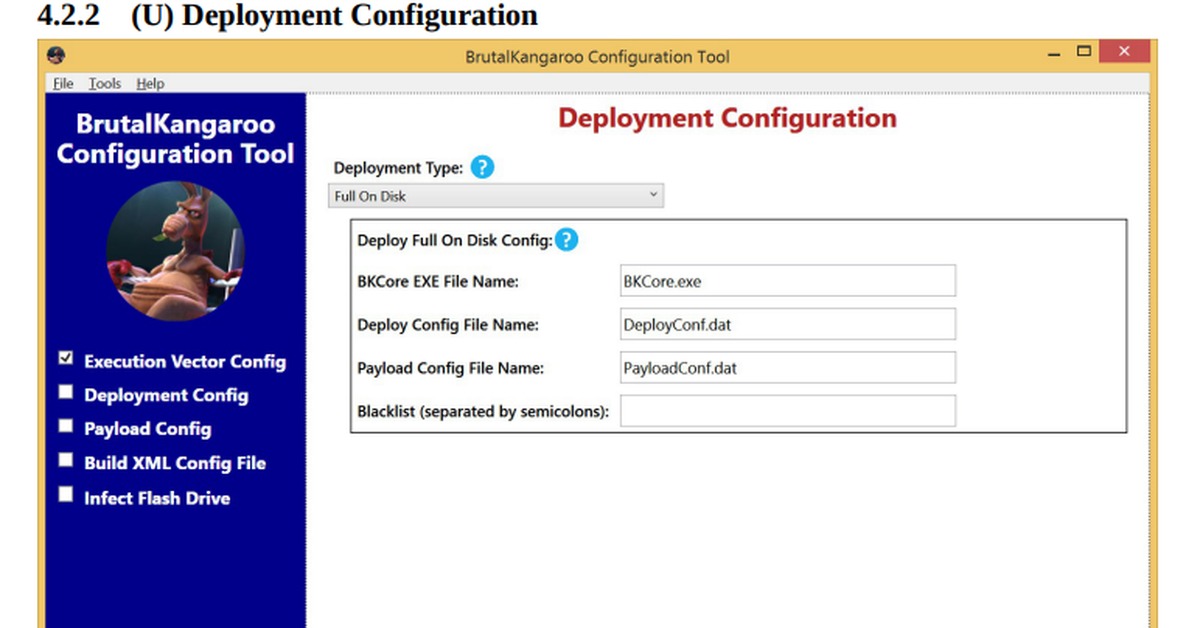The image size is (1200, 628).
Task: Select the Payload Config File Name field
Action: point(787,367)
